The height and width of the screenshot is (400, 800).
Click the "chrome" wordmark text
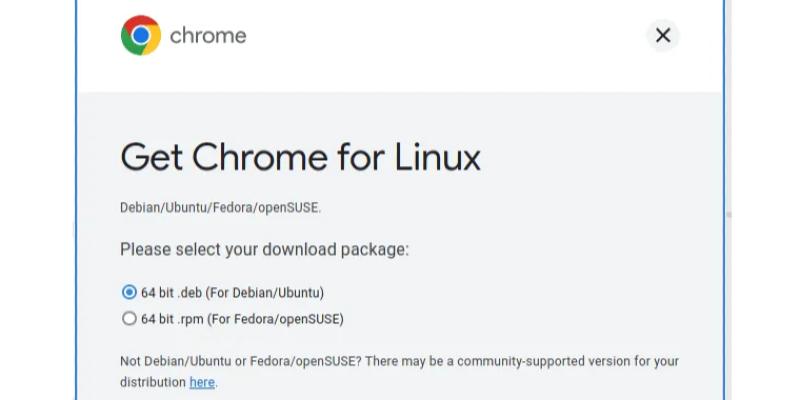click(x=208, y=36)
